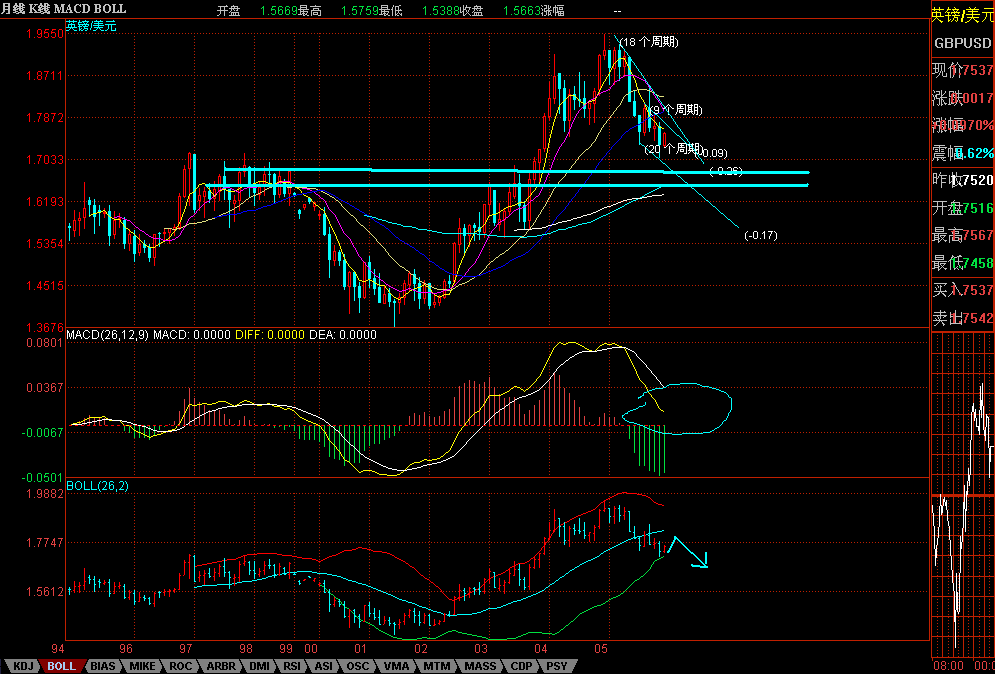Click the 1.3676 price axis label
Viewport: 995px width, 674px height.
pos(45,327)
